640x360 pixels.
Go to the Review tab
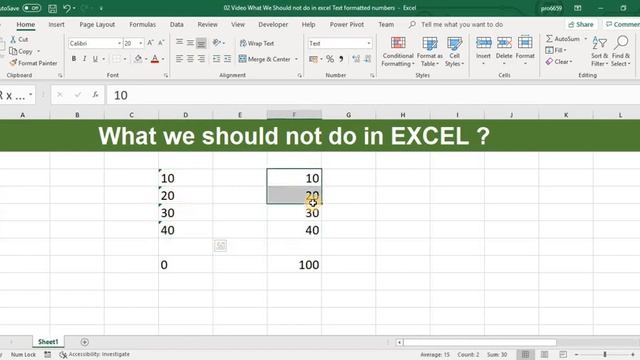point(207,24)
